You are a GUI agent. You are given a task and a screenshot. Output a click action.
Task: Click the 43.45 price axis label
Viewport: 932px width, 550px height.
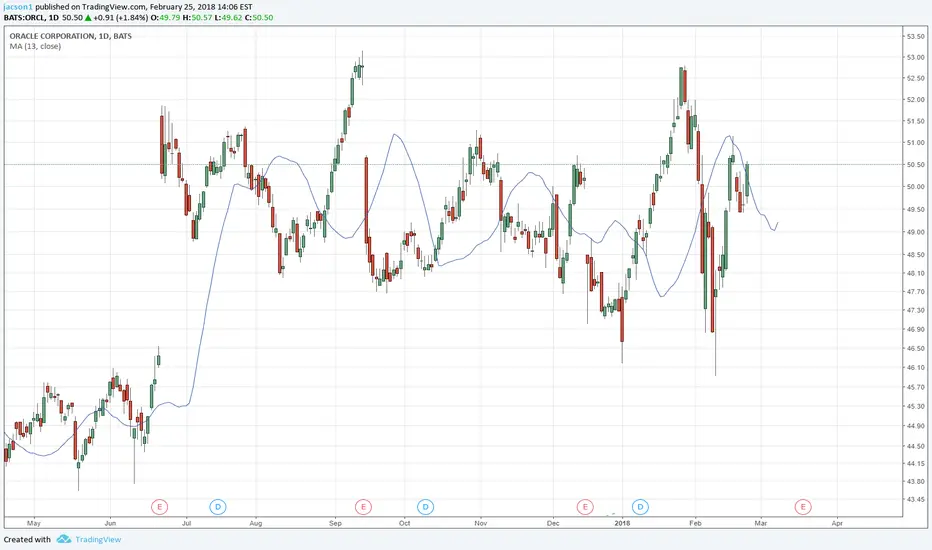point(915,499)
